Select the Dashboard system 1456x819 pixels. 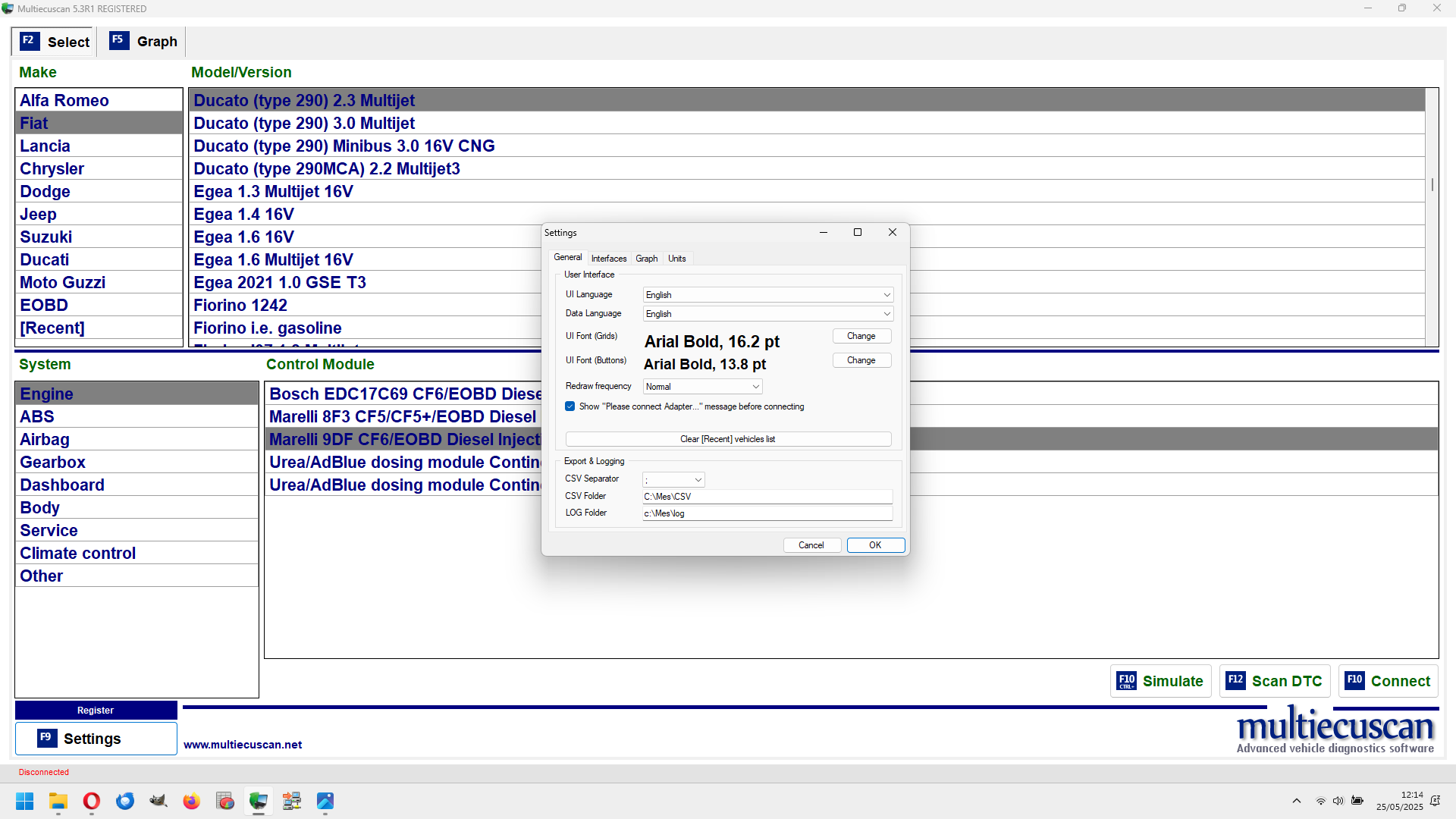pos(136,485)
